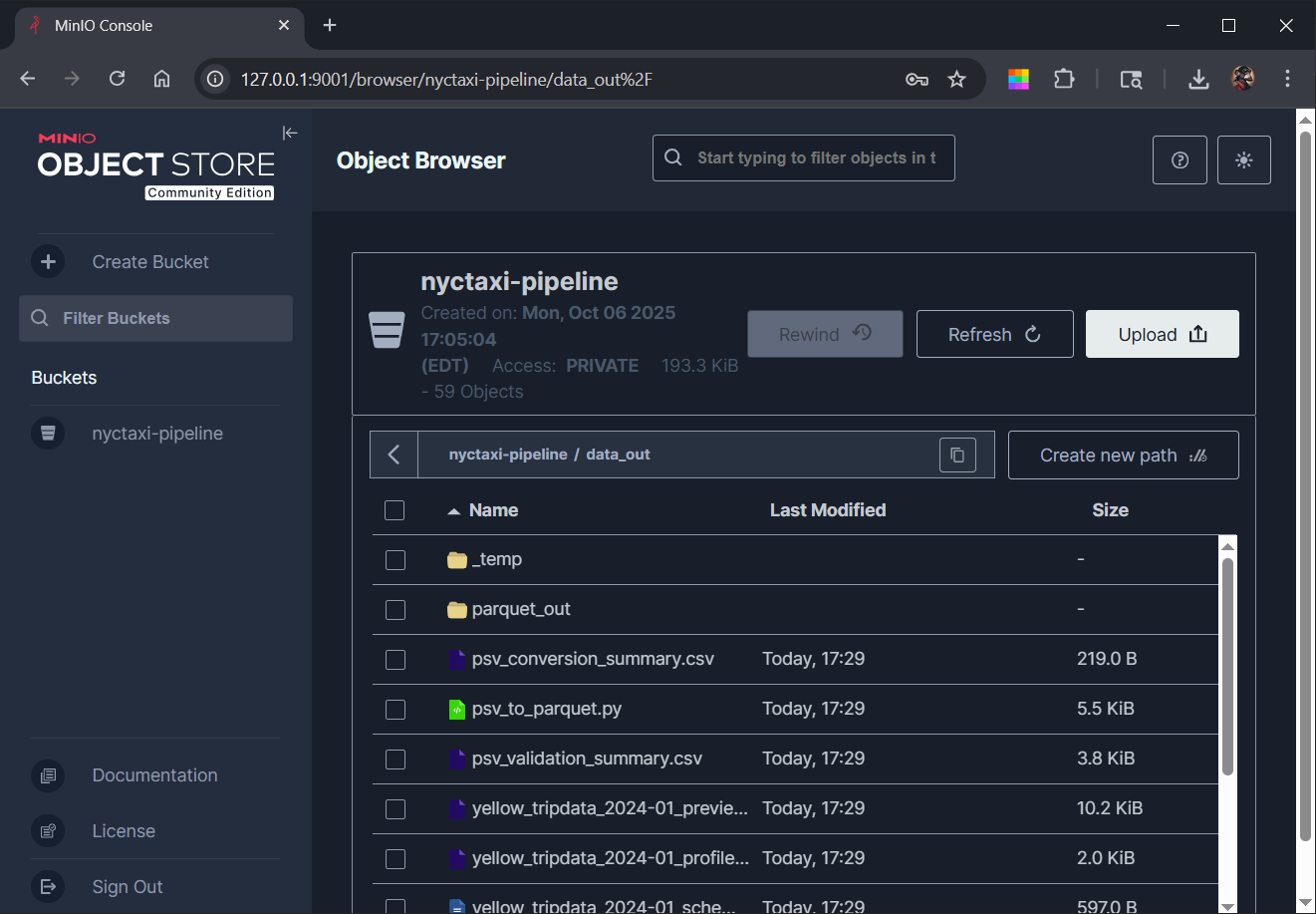This screenshot has height=914, width=1316.
Task: Go back with the path chevron arrow
Action: pos(394,455)
